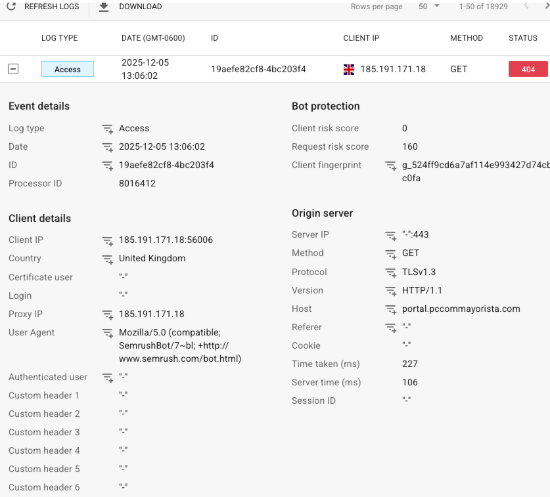Click row ID 19aefe82cf8-4bc203f4 in table
The width and height of the screenshot is (550, 497).
(x=258, y=69)
